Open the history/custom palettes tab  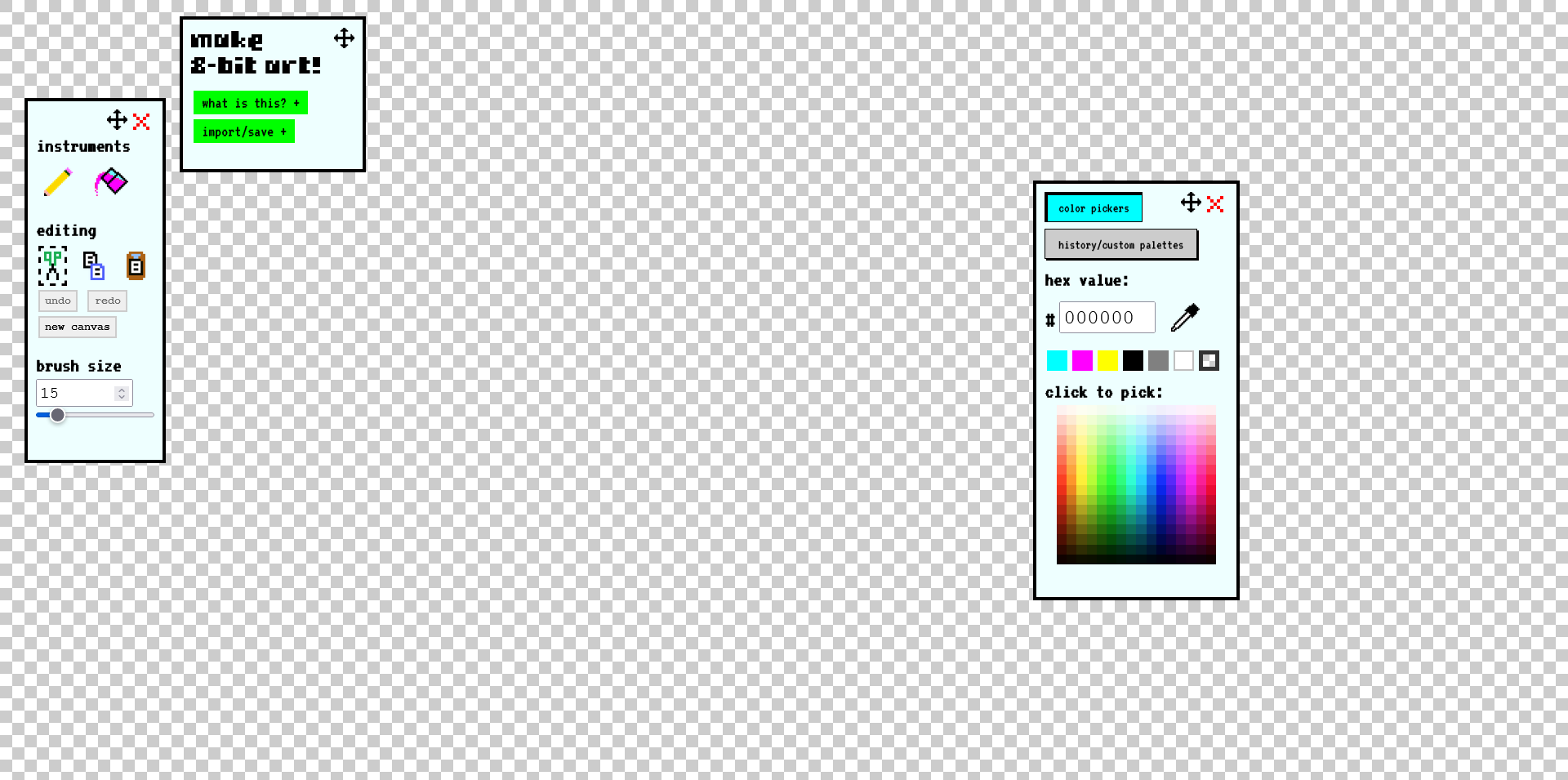[x=1120, y=244]
